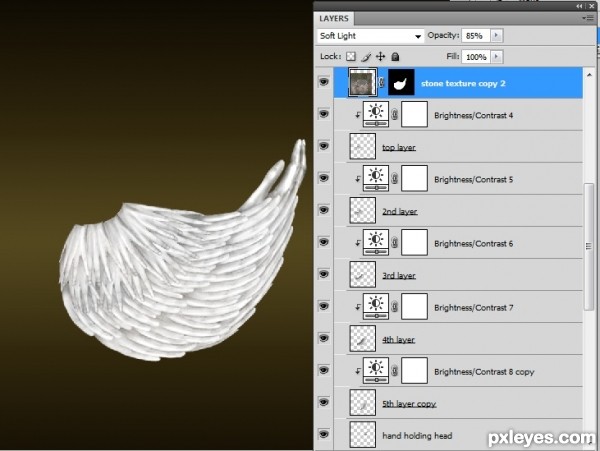Screen dimensions: 600x451
Task: Hide the 4th layer via eye icon
Action: tap(324, 339)
